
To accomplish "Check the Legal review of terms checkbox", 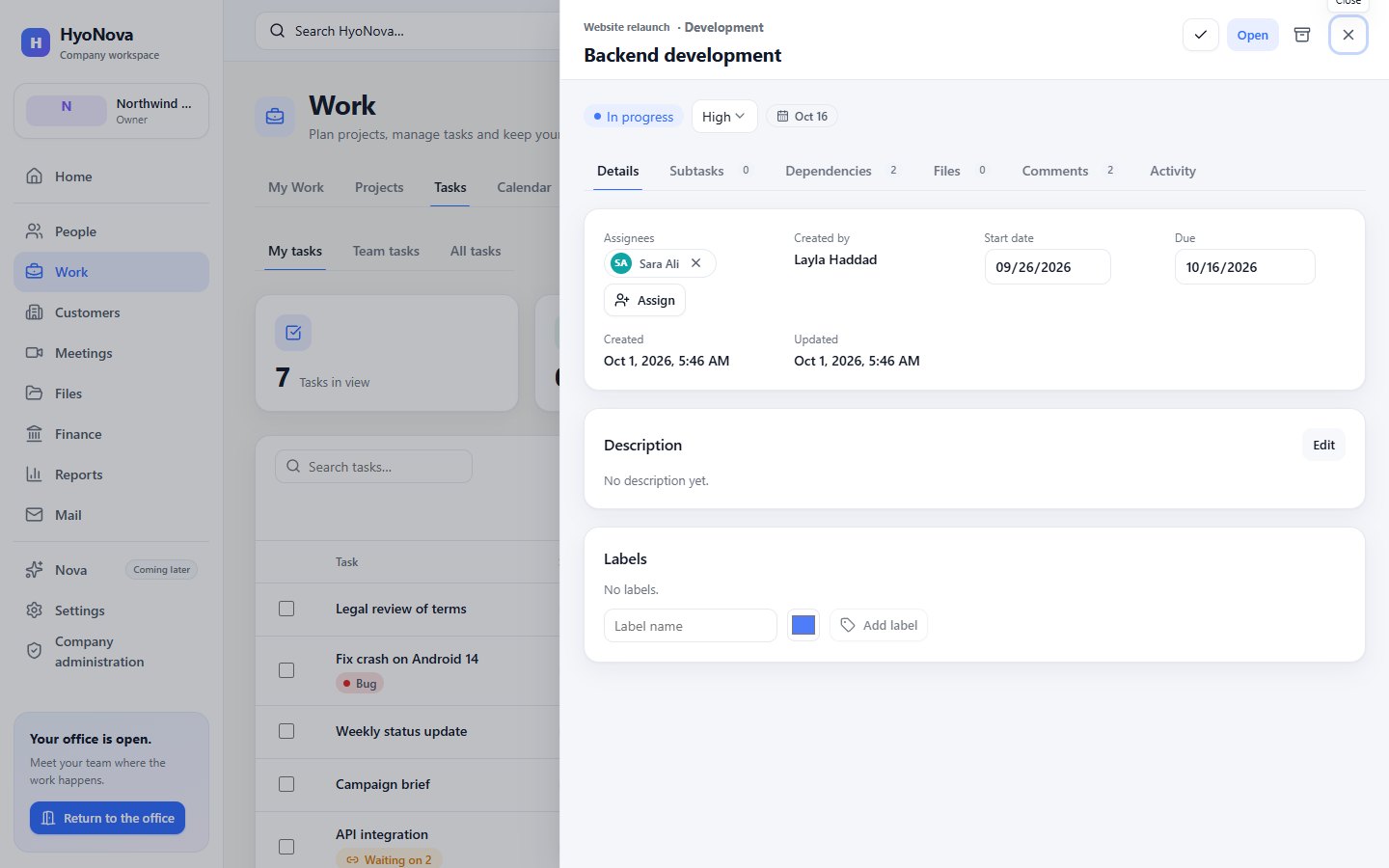I will point(286,609).
